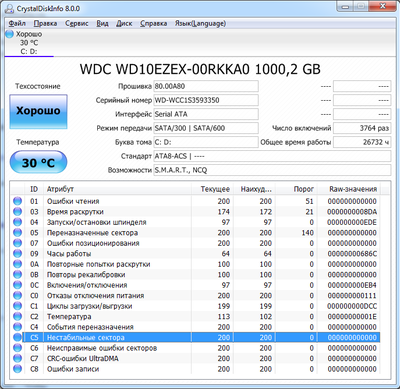The height and width of the screenshot is (389, 400).
Task: Select the C: D: disk tab showing 30 °C
Action: (29, 43)
